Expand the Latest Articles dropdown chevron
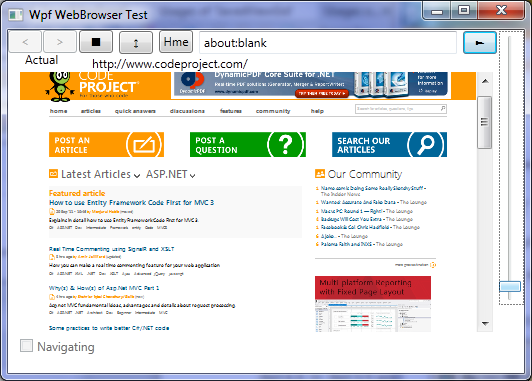The image size is (532, 381). pos(137,175)
